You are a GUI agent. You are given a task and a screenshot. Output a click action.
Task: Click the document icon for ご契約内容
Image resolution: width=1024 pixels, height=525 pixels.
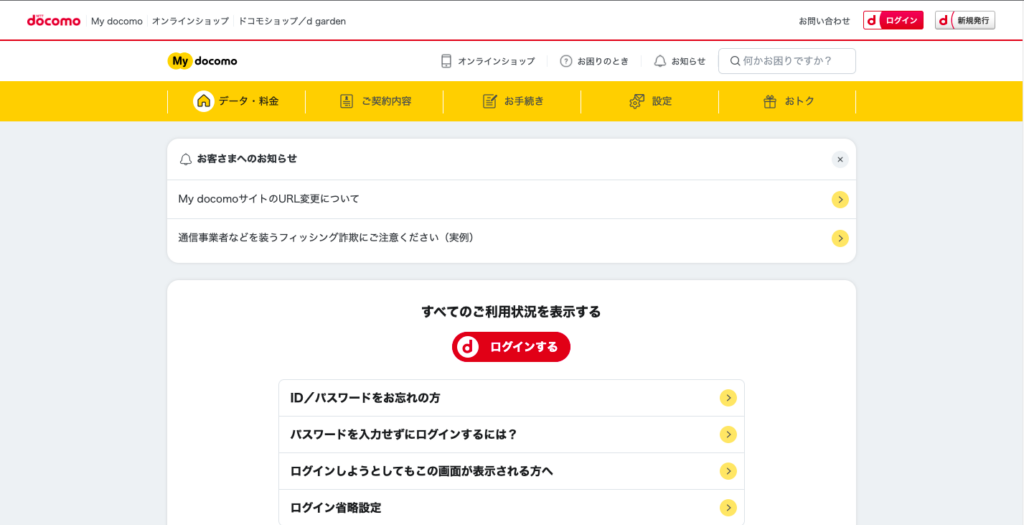click(x=346, y=101)
